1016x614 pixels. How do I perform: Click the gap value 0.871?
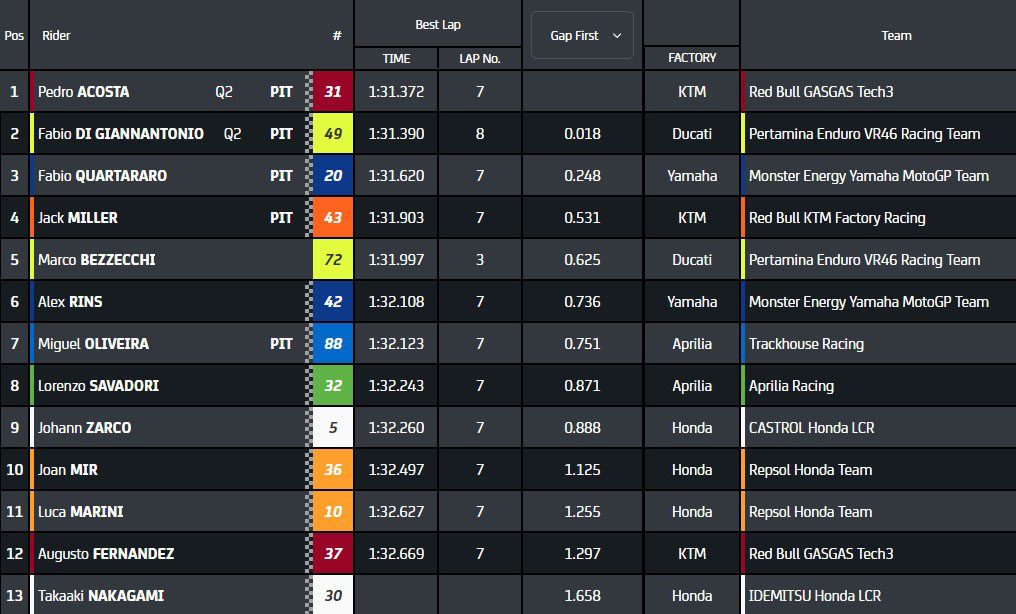coord(582,386)
